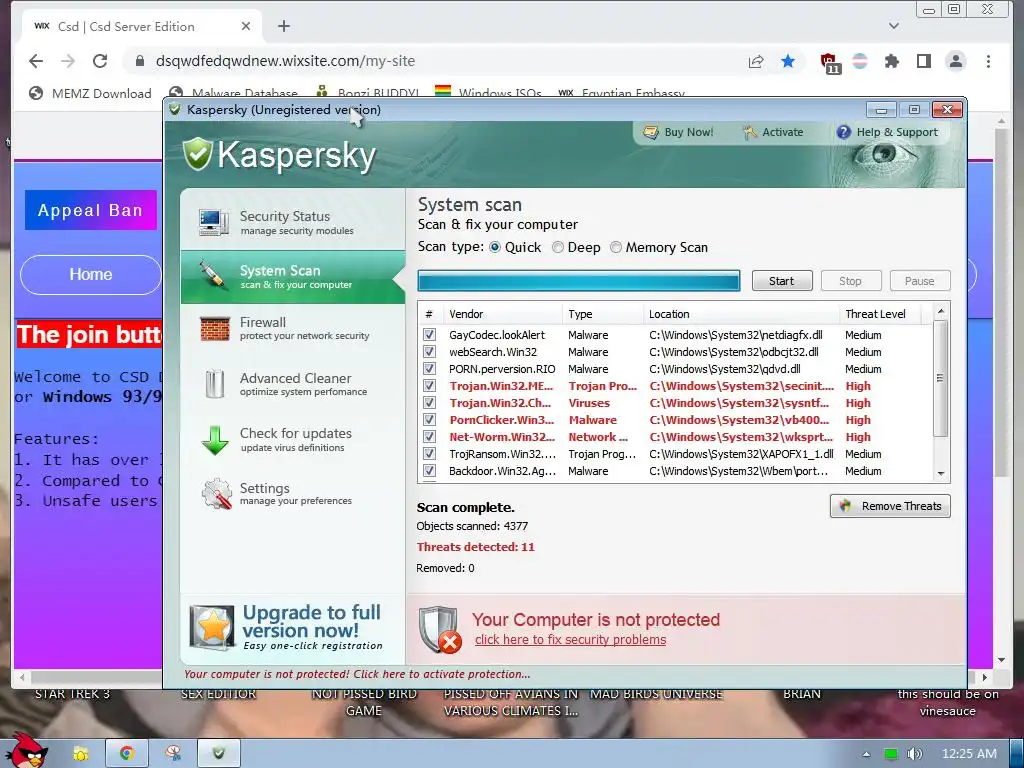Image resolution: width=1024 pixels, height=768 pixels.
Task: Open Kaspersky shield taskbar icon
Action: (x=219, y=753)
